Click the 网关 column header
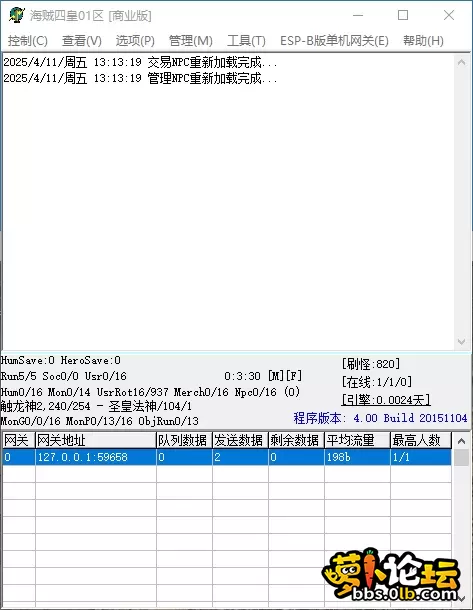473x610 pixels. [x=18, y=440]
